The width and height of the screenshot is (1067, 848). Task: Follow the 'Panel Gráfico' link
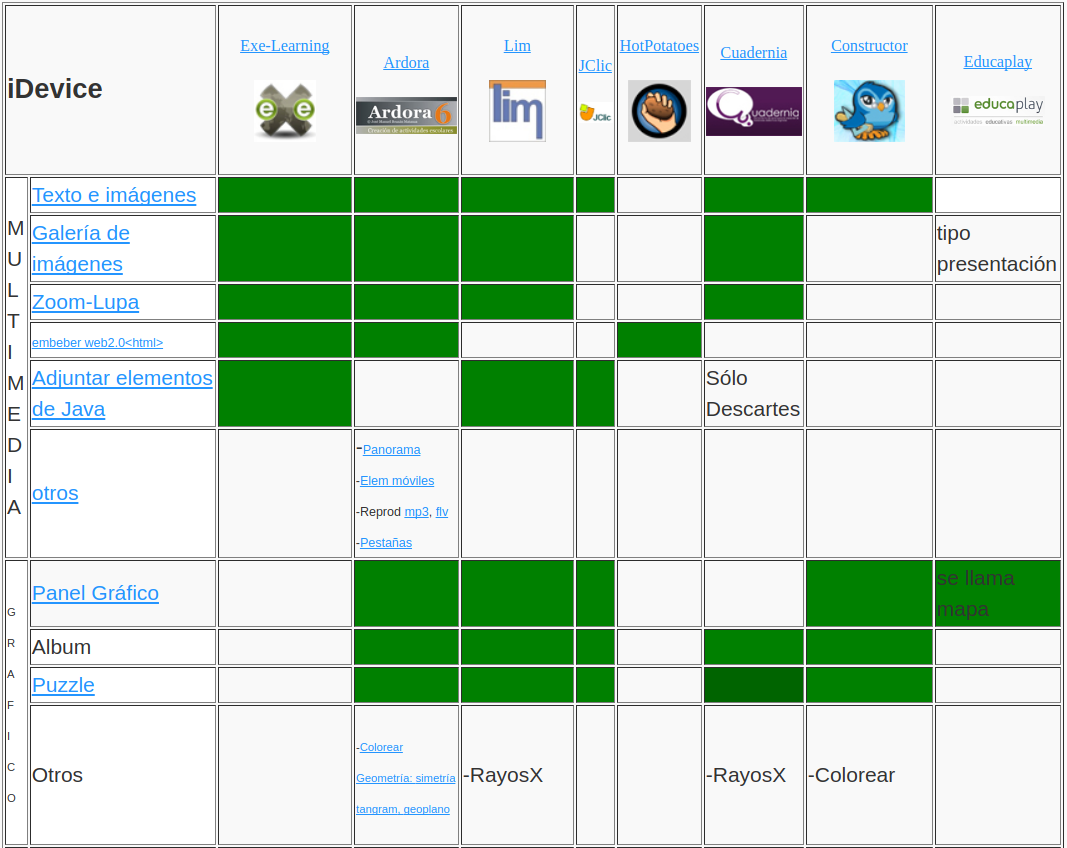tap(95, 593)
